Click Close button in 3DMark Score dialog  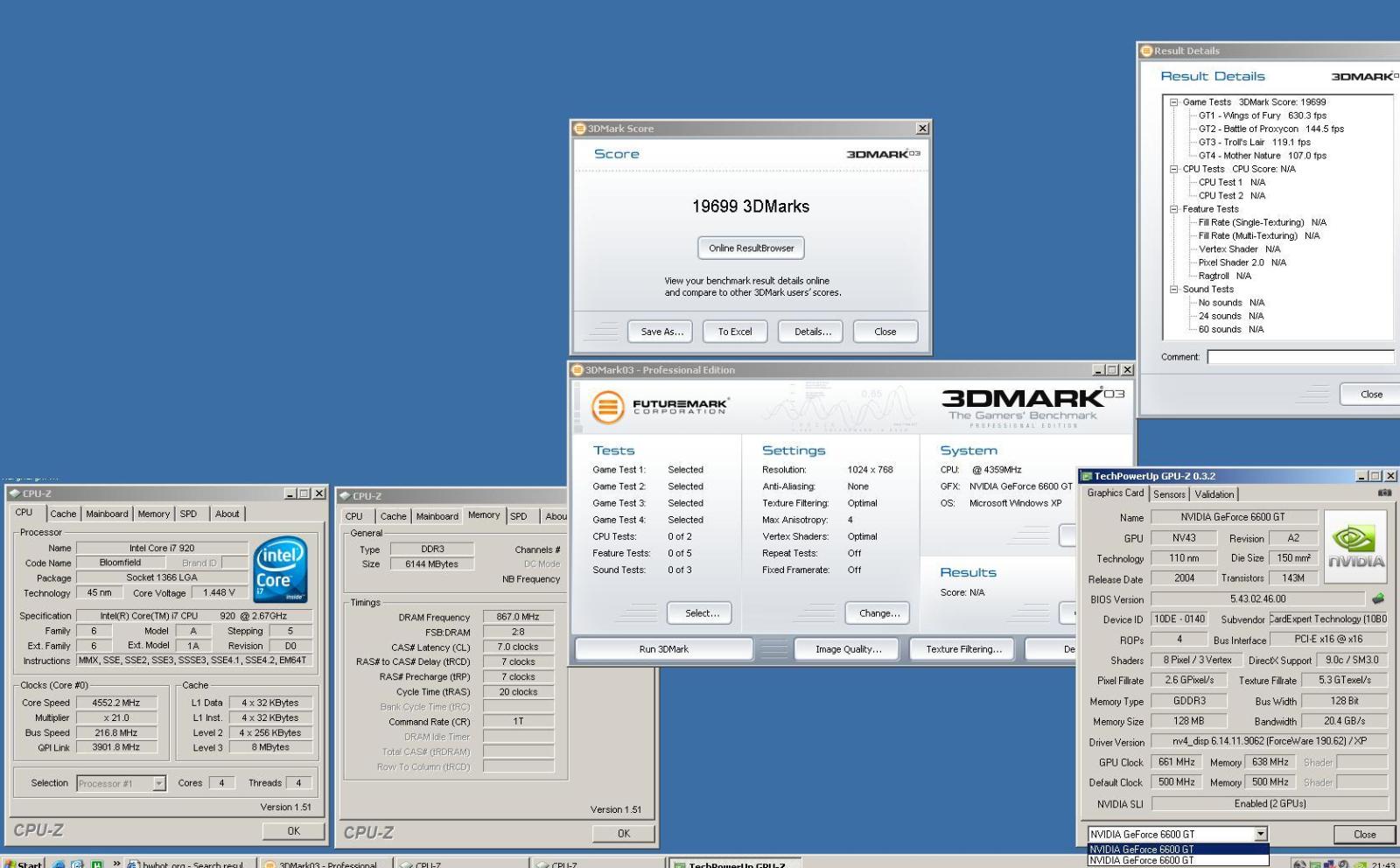(885, 332)
